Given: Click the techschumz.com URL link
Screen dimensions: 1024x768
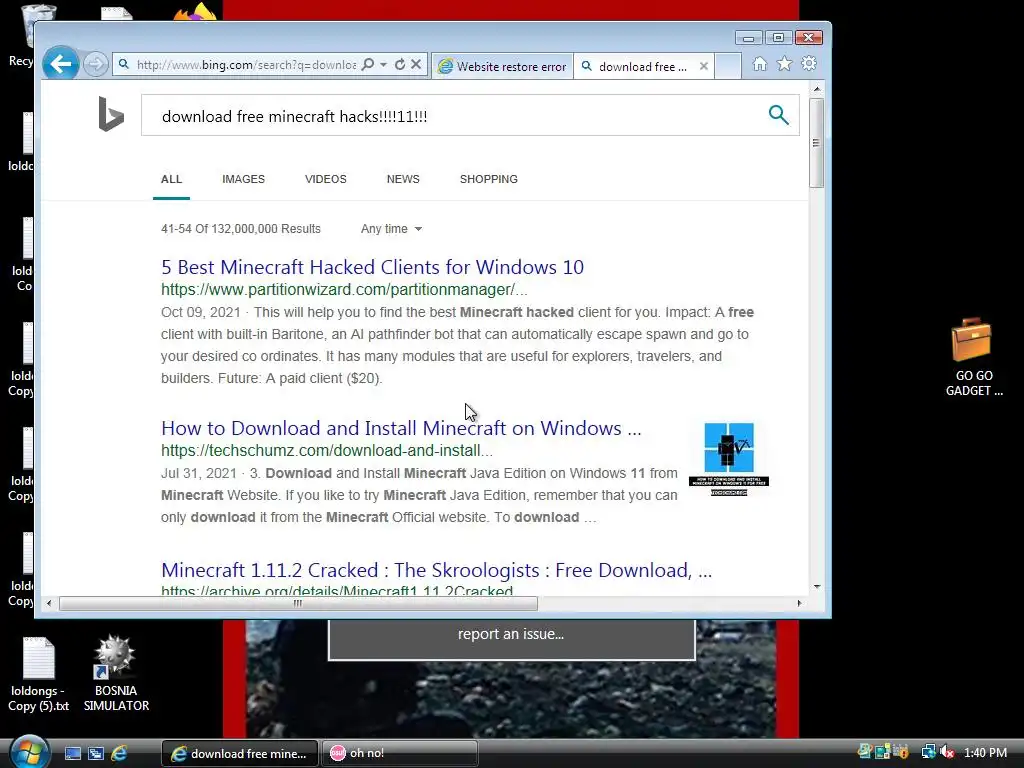Looking at the screenshot, I should (x=327, y=451).
